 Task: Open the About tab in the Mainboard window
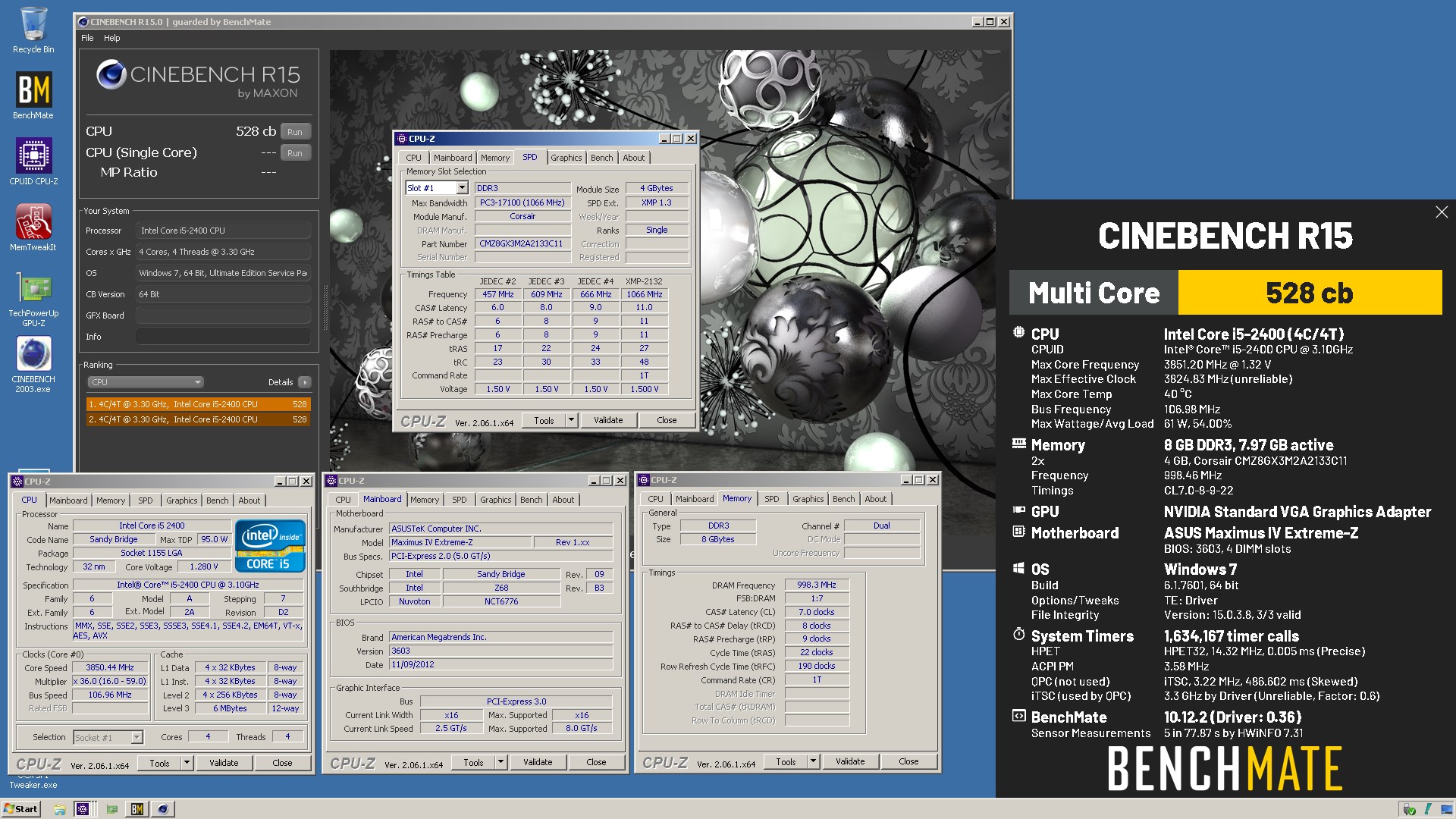(x=563, y=500)
